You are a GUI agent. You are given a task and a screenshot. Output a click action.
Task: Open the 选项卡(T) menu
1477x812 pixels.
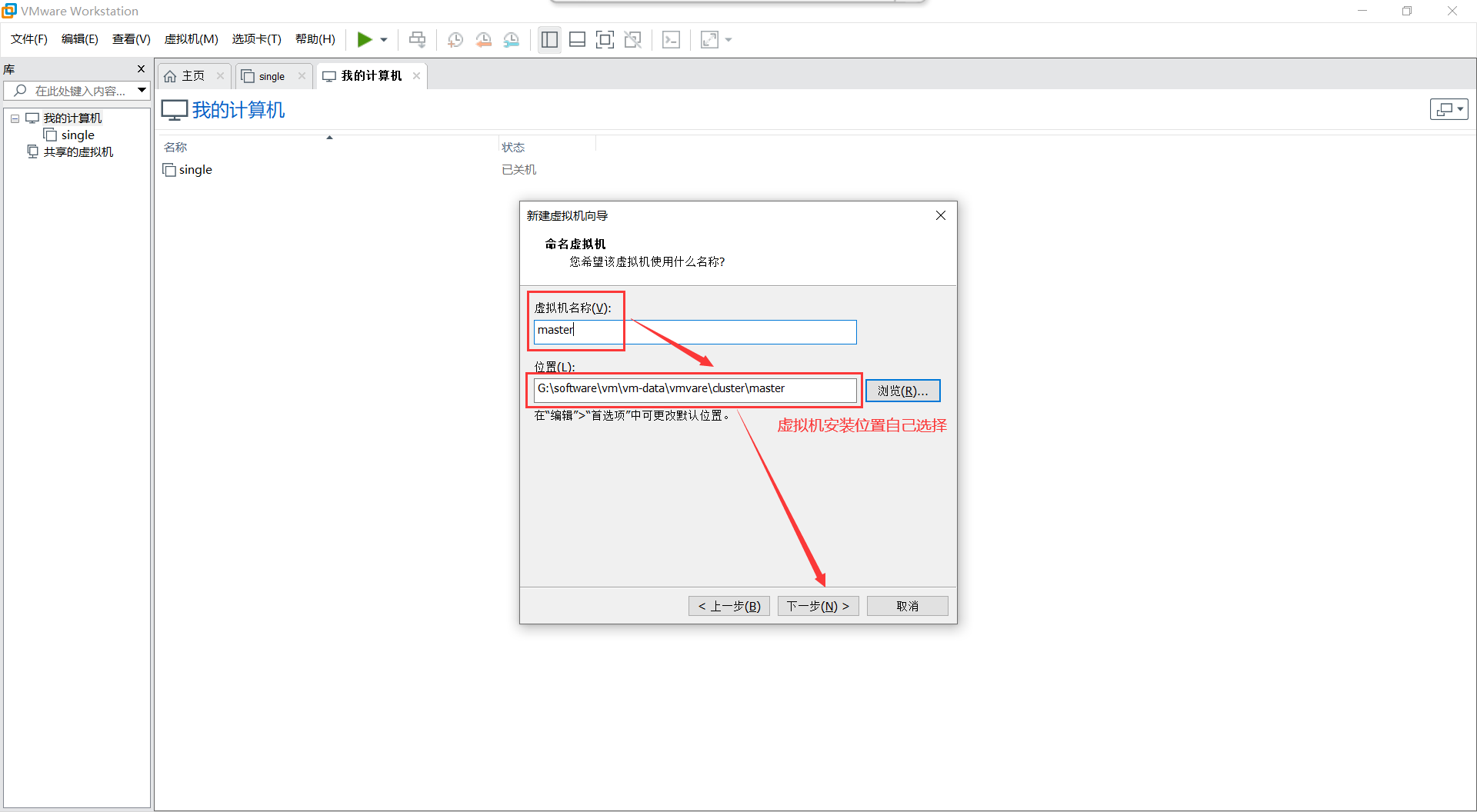(257, 39)
